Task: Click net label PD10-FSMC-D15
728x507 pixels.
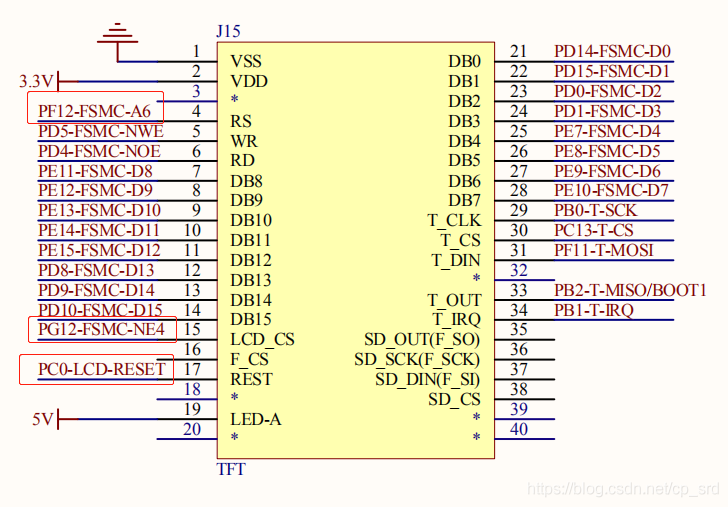Action: 100,310
